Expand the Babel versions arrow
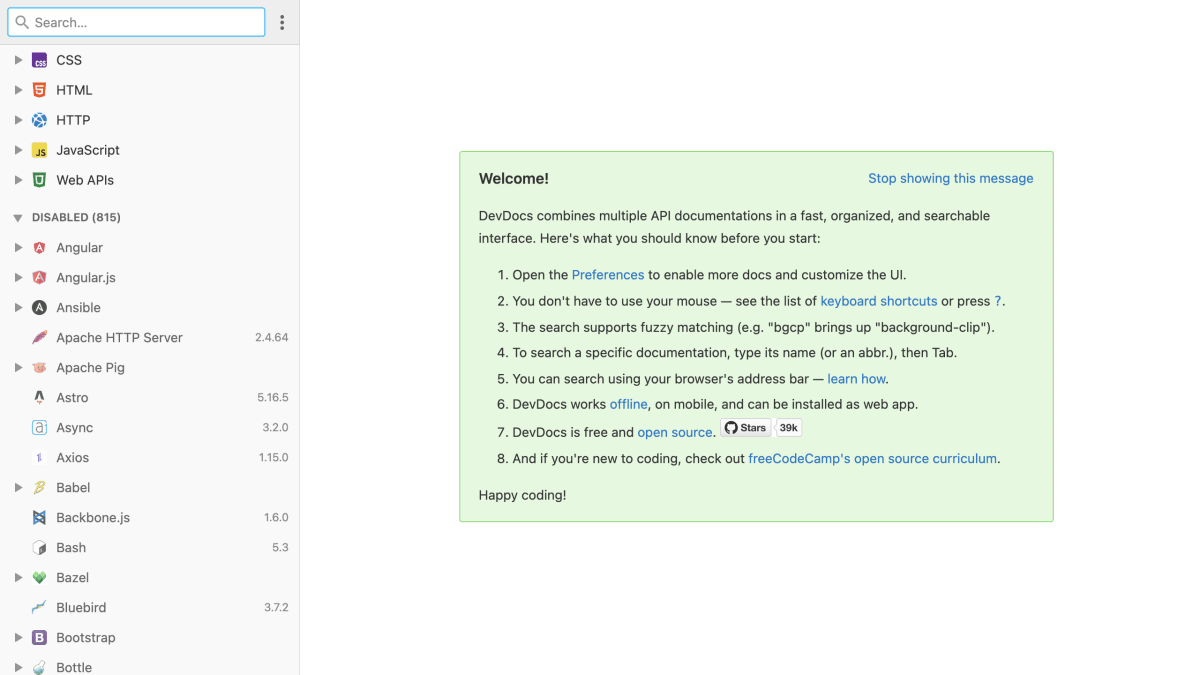 [18, 488]
